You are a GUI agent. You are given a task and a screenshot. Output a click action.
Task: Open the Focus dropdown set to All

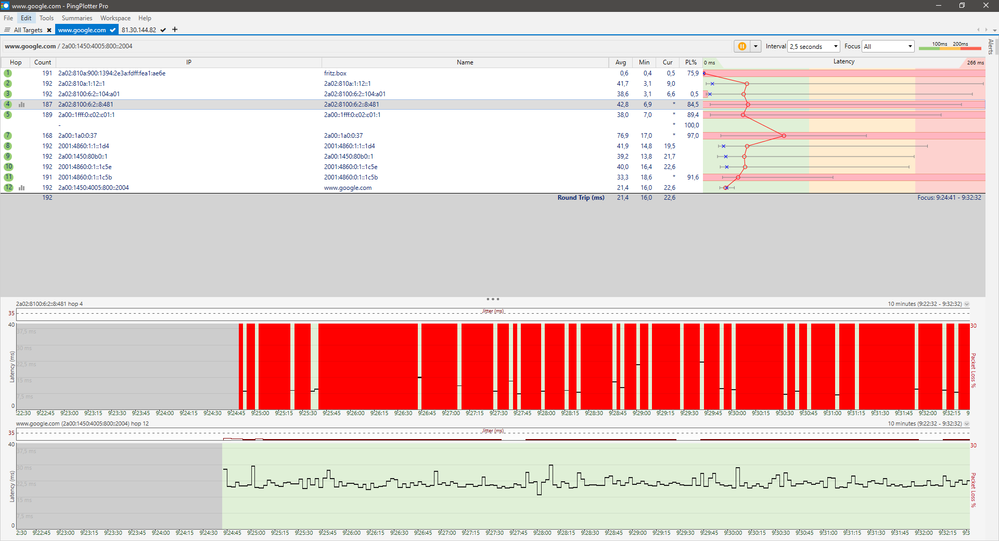pyautogui.click(x=888, y=47)
